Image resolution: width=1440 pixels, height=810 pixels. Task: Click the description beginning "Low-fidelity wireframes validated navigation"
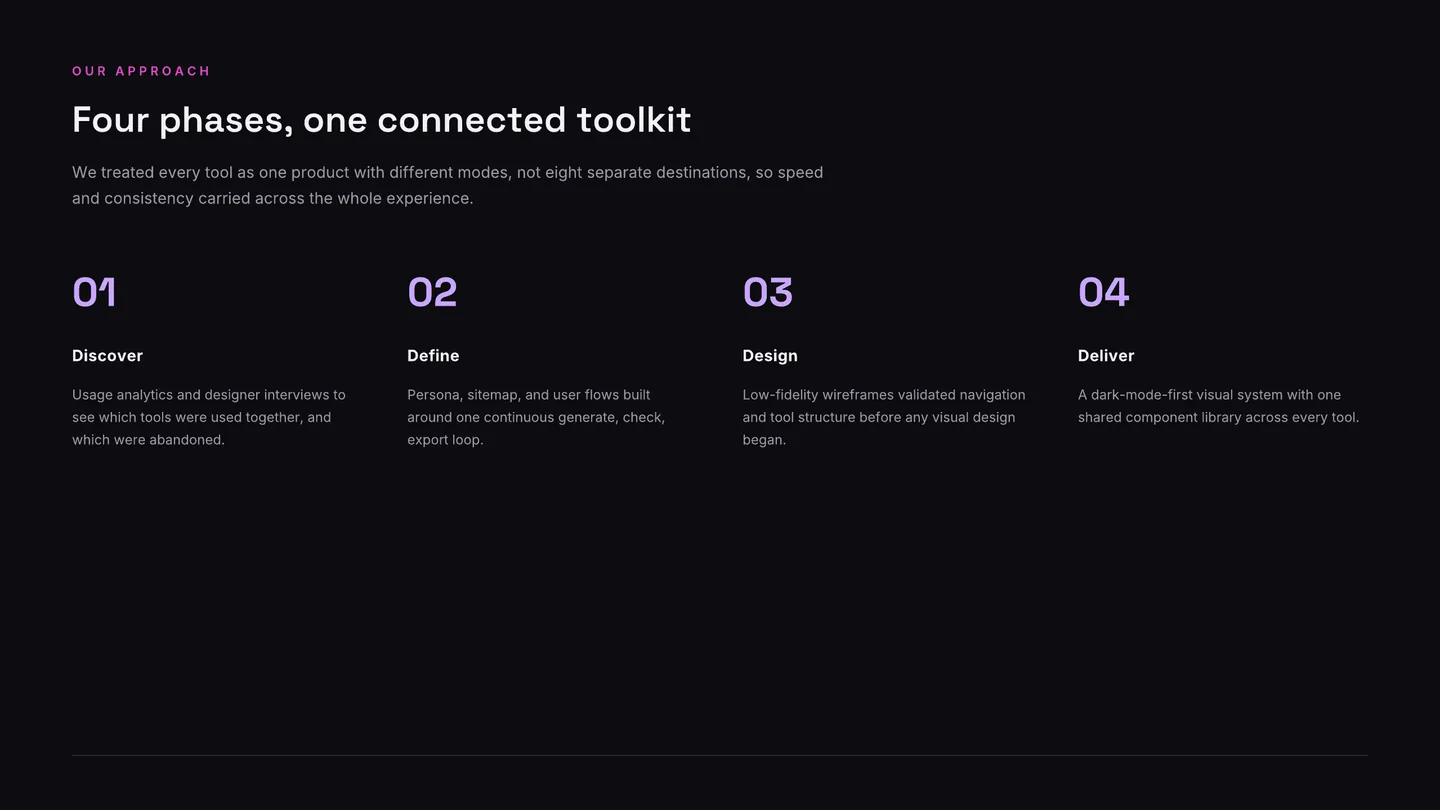pyautogui.click(x=884, y=417)
